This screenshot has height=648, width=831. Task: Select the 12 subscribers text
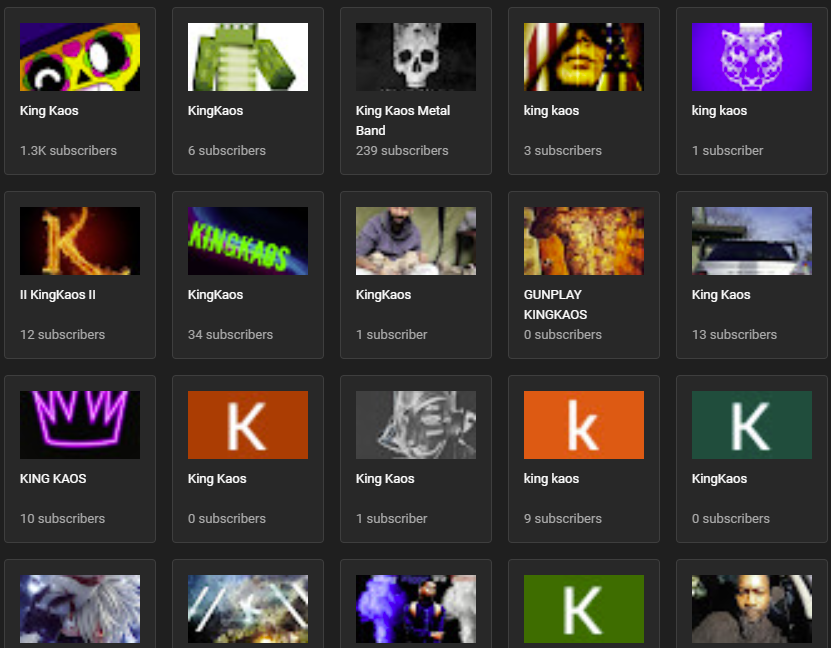63,334
